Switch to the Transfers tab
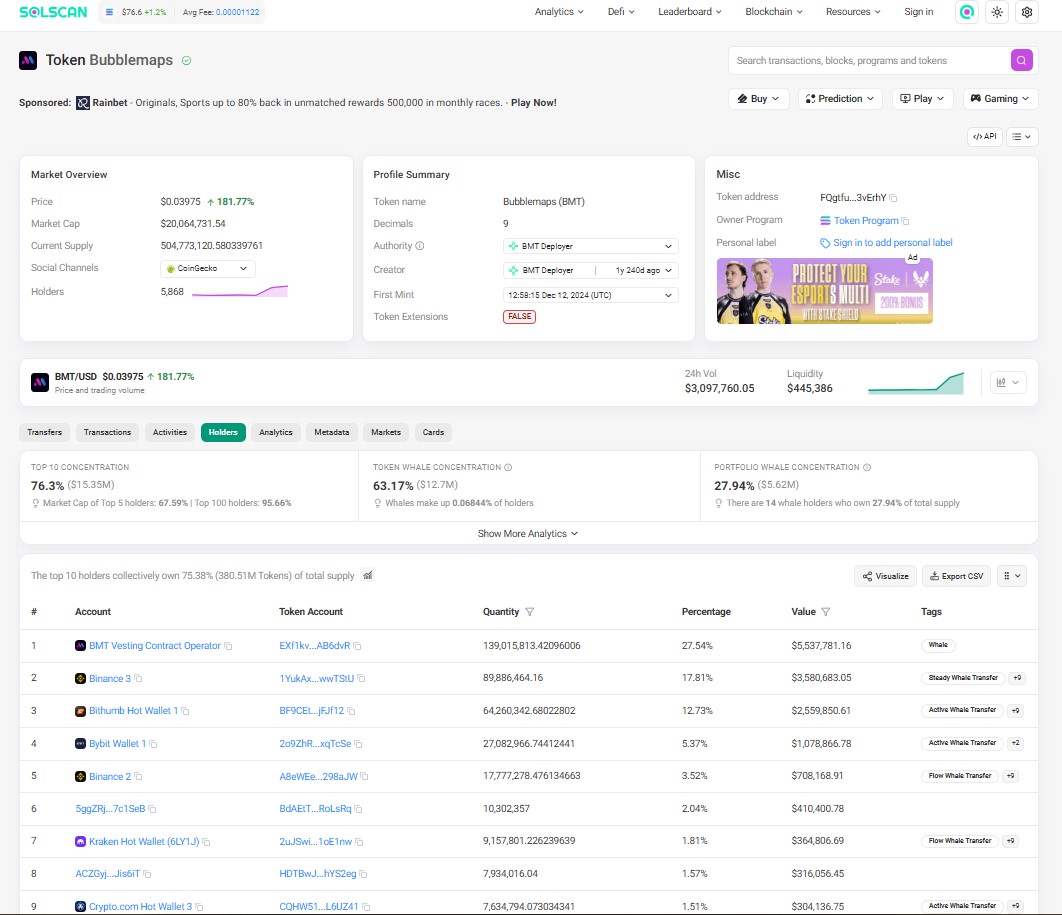Screen dimensions: 1062x915 coord(45,432)
